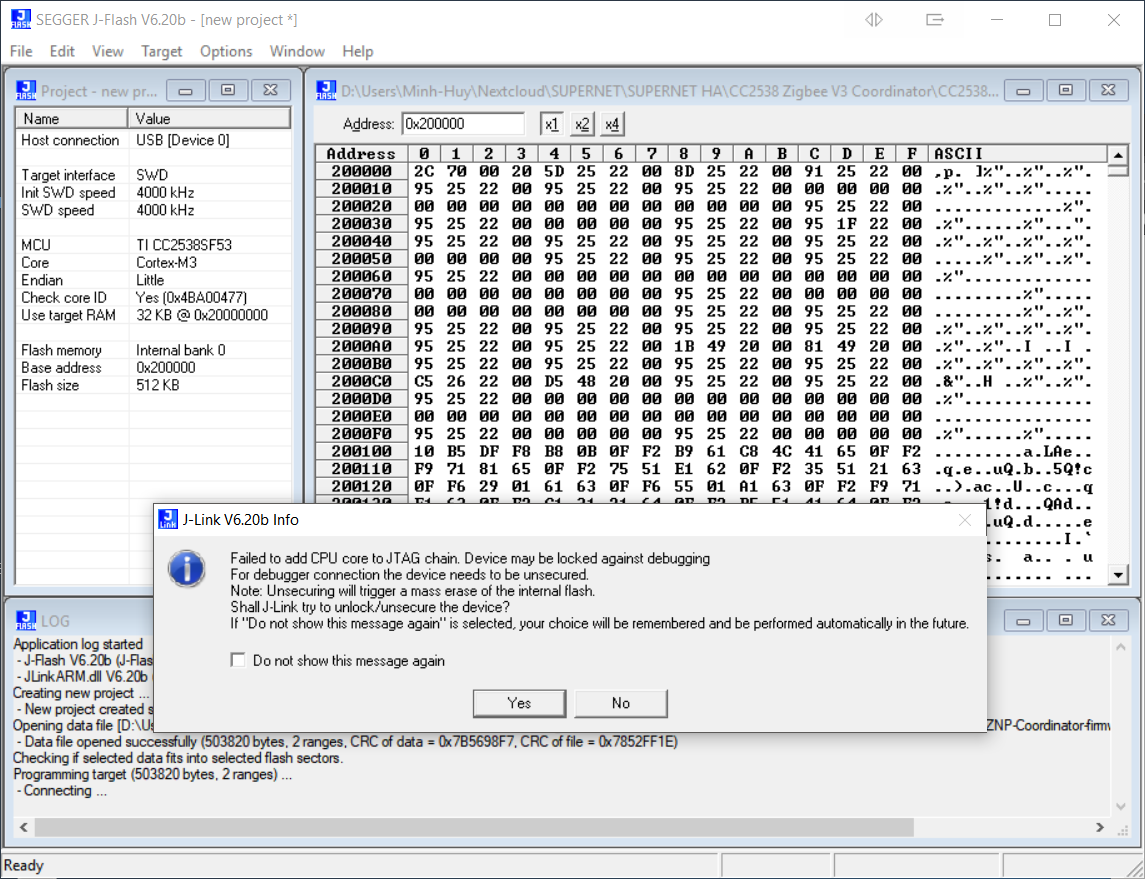Click the double-arrow icon in title bar

[x=874, y=20]
